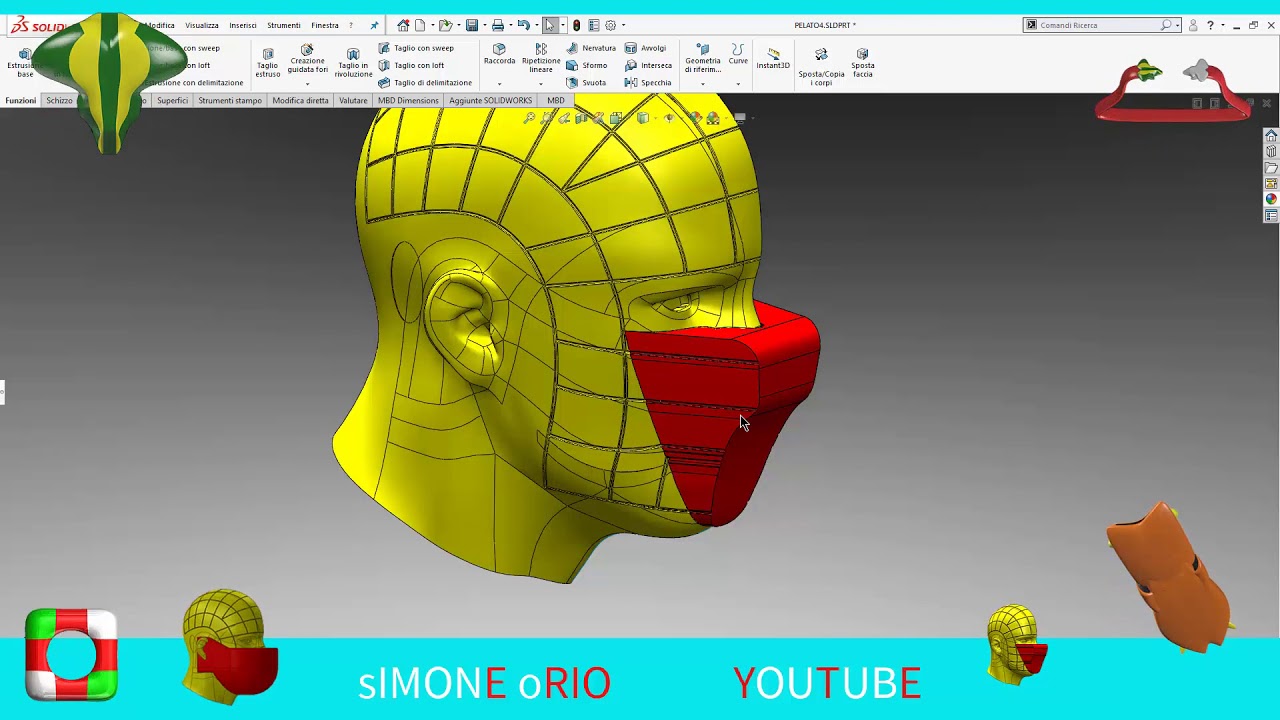Open the Inserisci menu
Image resolution: width=1280 pixels, height=720 pixels.
coord(243,25)
